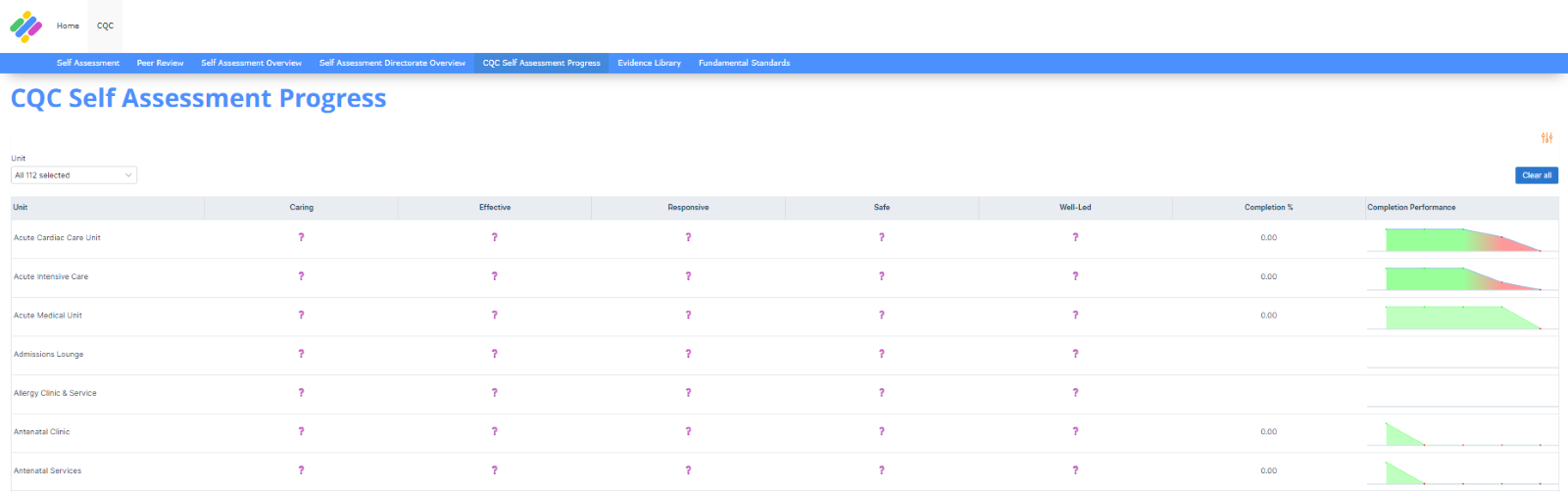The height and width of the screenshot is (492, 1568).
Task: Click Responsive question mark for Acute Cardiac Care Unit
Action: pos(688,237)
